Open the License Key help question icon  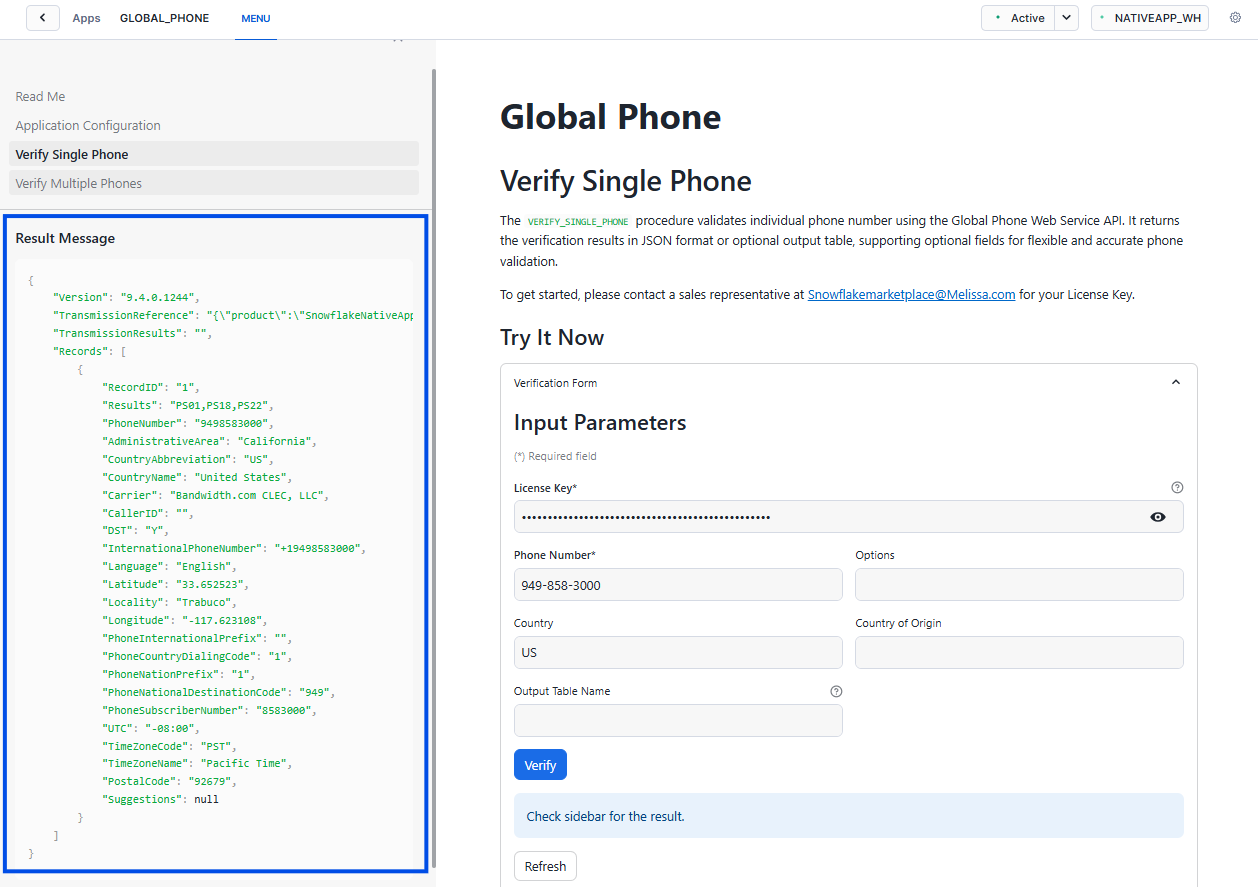(1177, 488)
